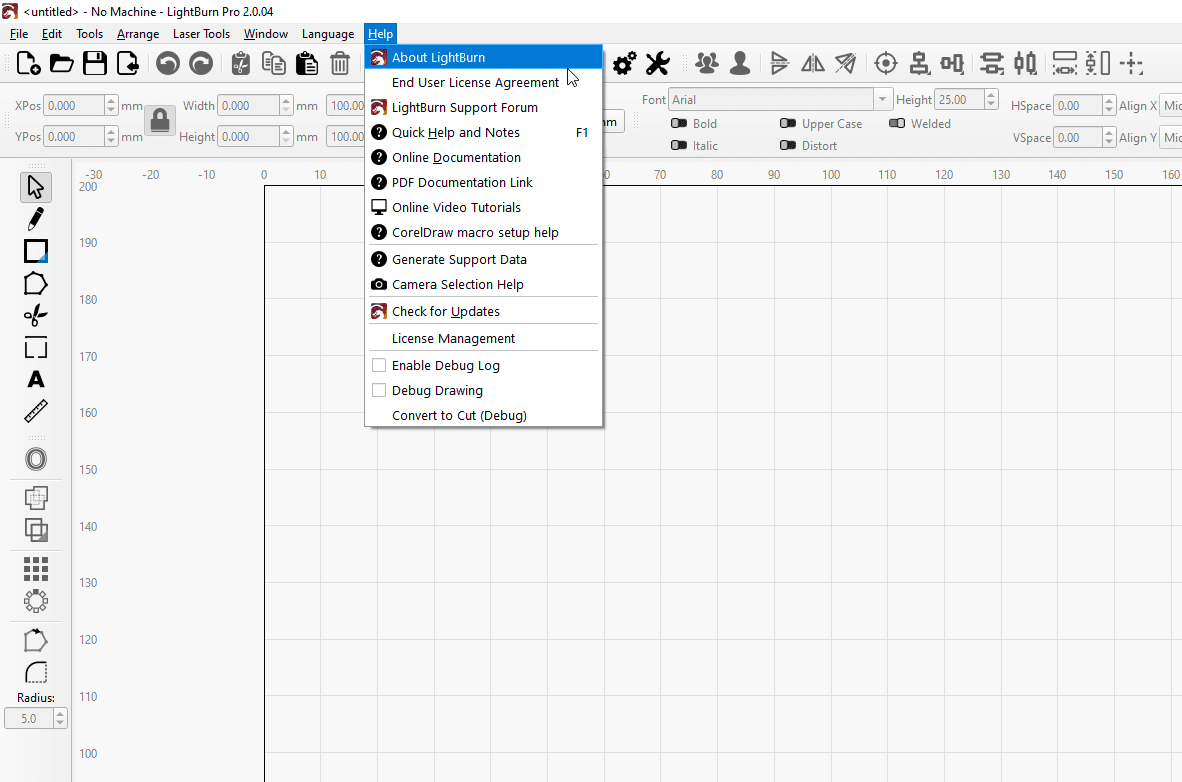1182x782 pixels.
Task: Open the Edit menu
Action: click(52, 34)
